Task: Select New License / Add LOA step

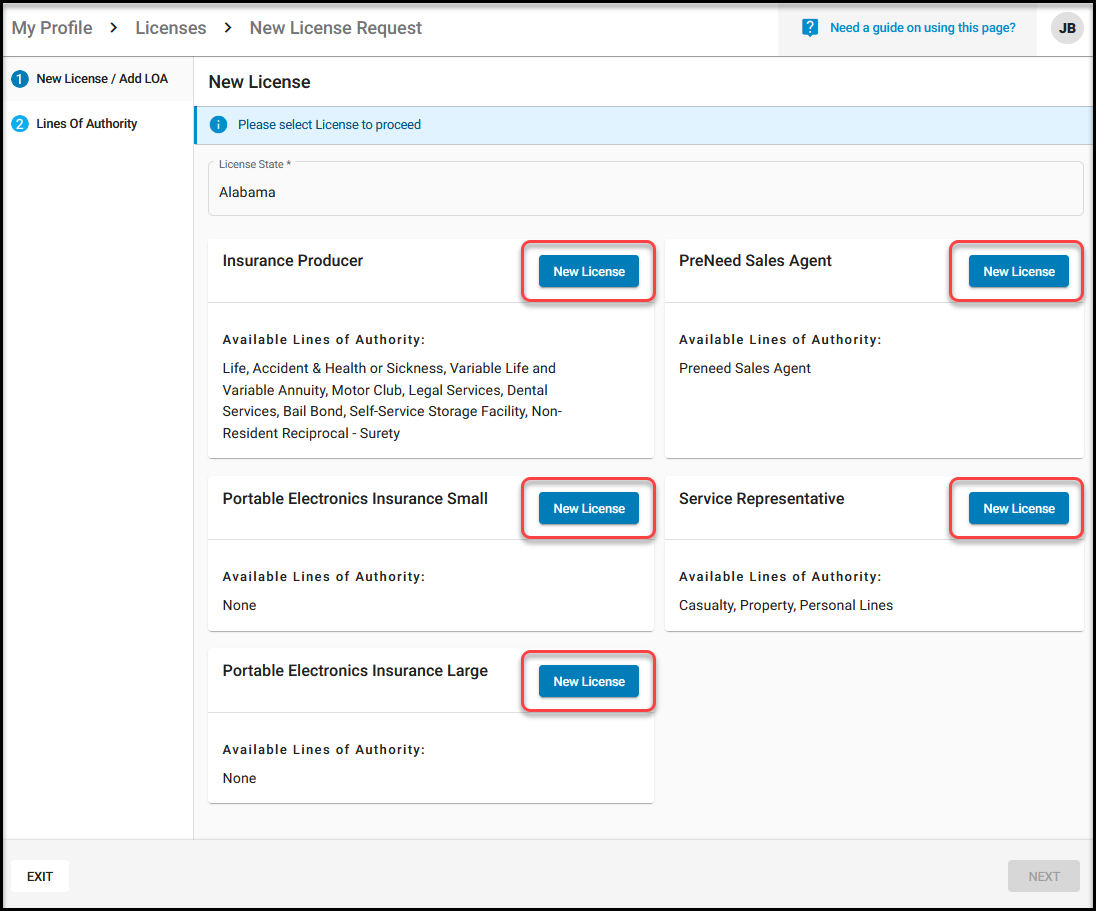Action: [x=102, y=79]
